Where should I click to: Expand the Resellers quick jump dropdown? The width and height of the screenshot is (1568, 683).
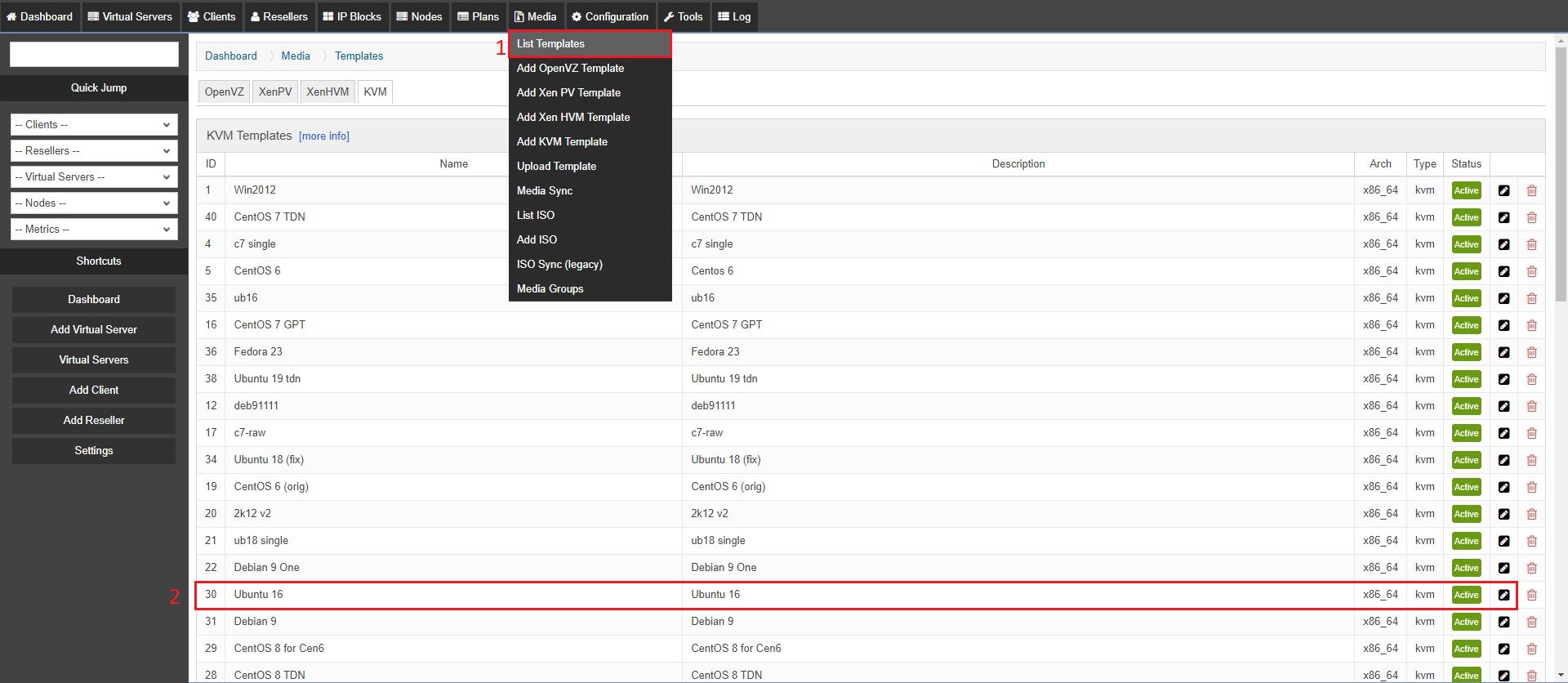coord(94,151)
